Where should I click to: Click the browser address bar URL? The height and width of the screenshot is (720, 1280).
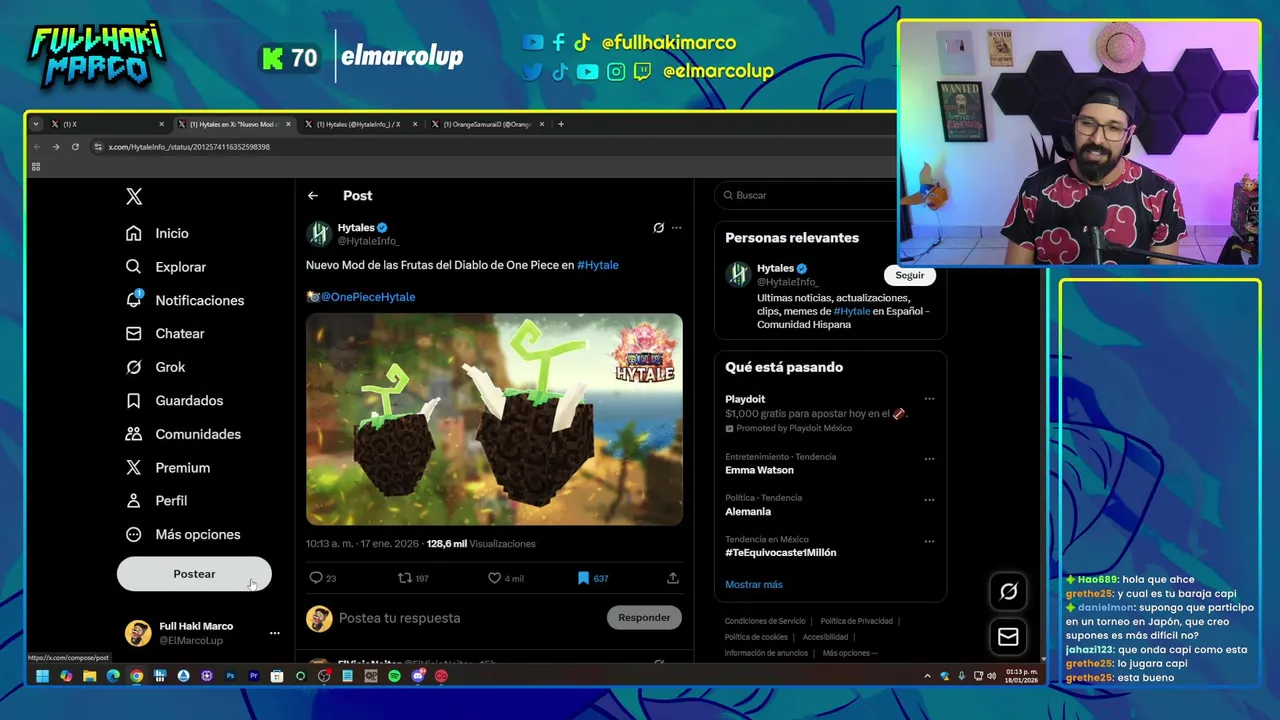click(189, 147)
